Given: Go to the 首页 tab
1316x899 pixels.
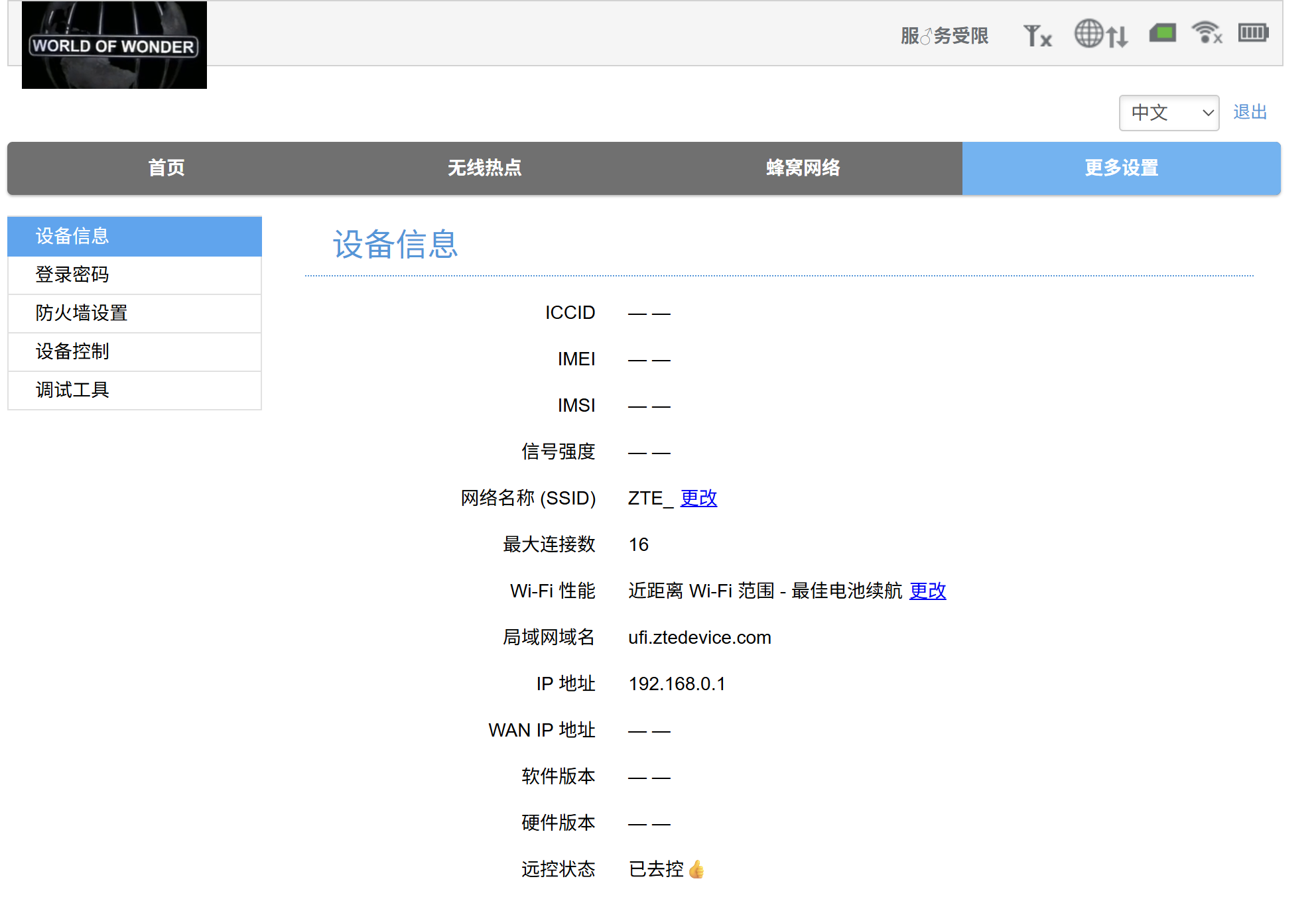Looking at the screenshot, I should coord(166,168).
